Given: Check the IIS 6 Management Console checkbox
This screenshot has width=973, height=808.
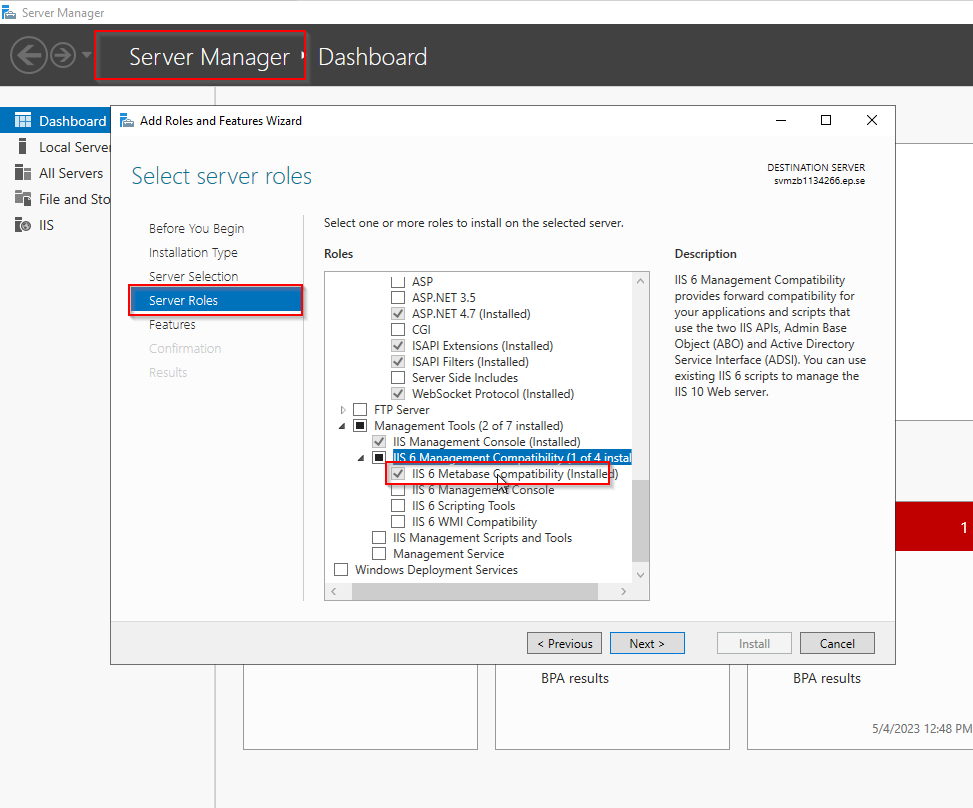Looking at the screenshot, I should [398, 490].
